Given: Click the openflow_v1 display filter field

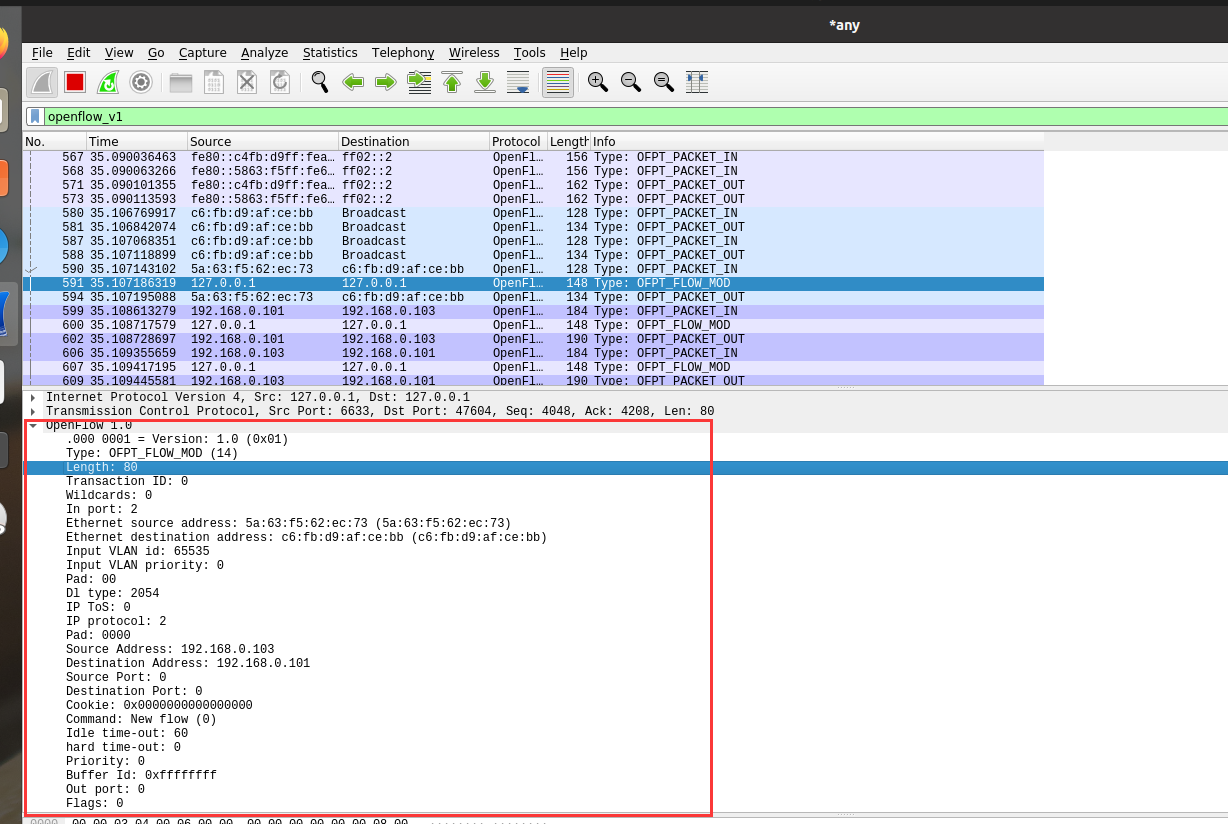Looking at the screenshot, I should (636, 117).
